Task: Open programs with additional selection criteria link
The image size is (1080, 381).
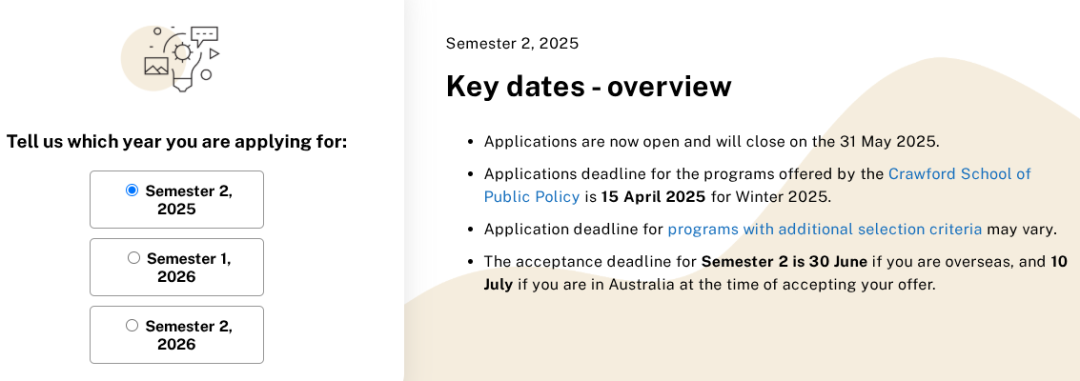Action: (824, 229)
